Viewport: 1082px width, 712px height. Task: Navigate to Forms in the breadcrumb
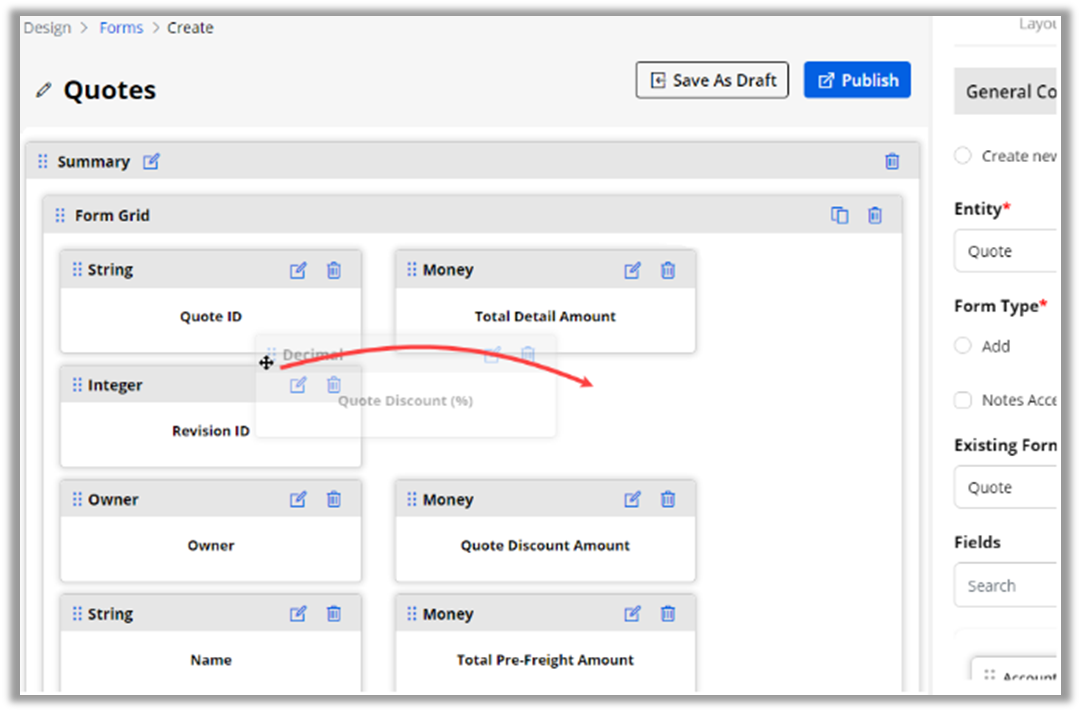(121, 28)
